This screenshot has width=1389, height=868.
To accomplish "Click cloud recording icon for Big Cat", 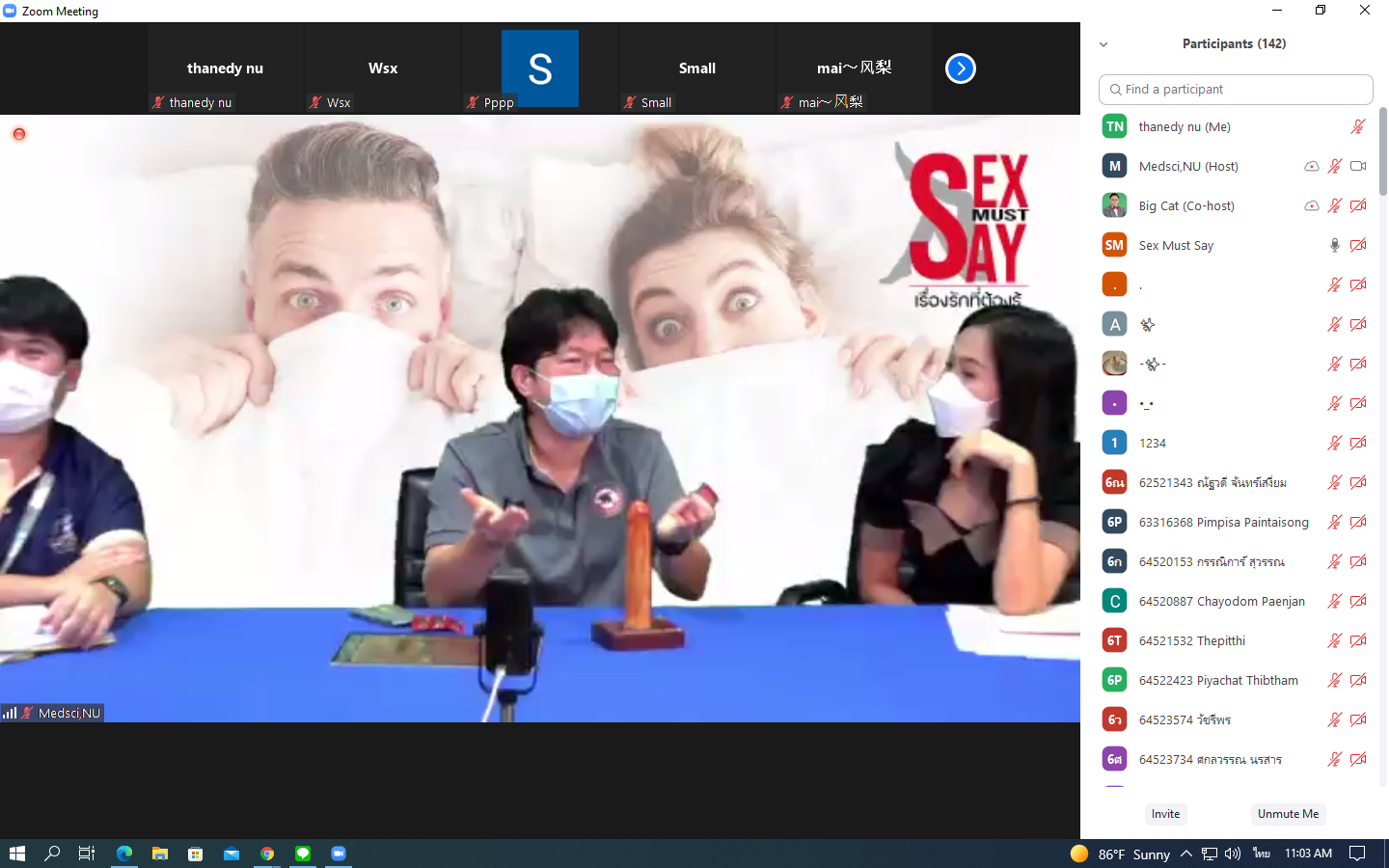I will pyautogui.click(x=1311, y=205).
